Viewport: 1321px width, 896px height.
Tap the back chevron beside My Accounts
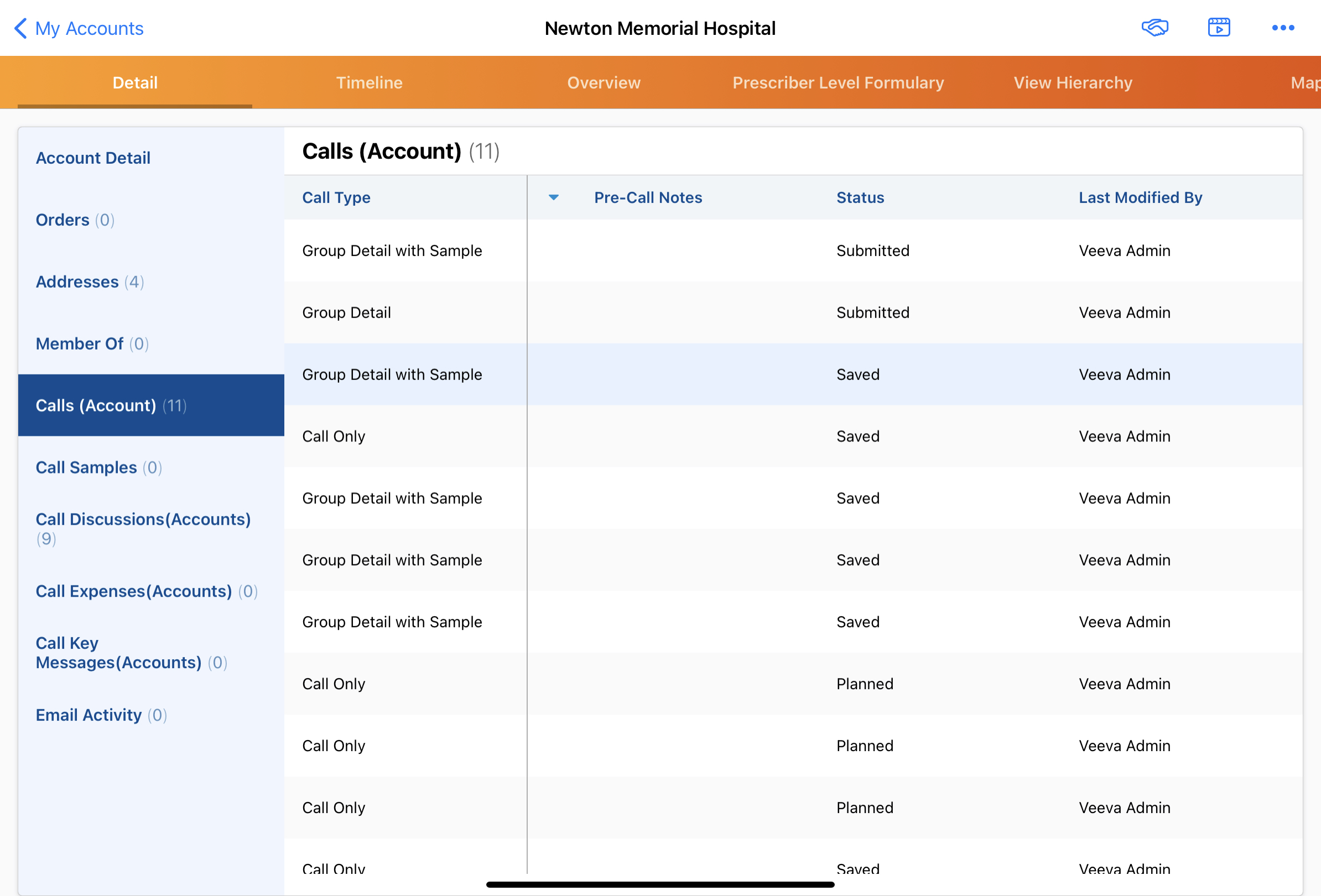[20, 28]
